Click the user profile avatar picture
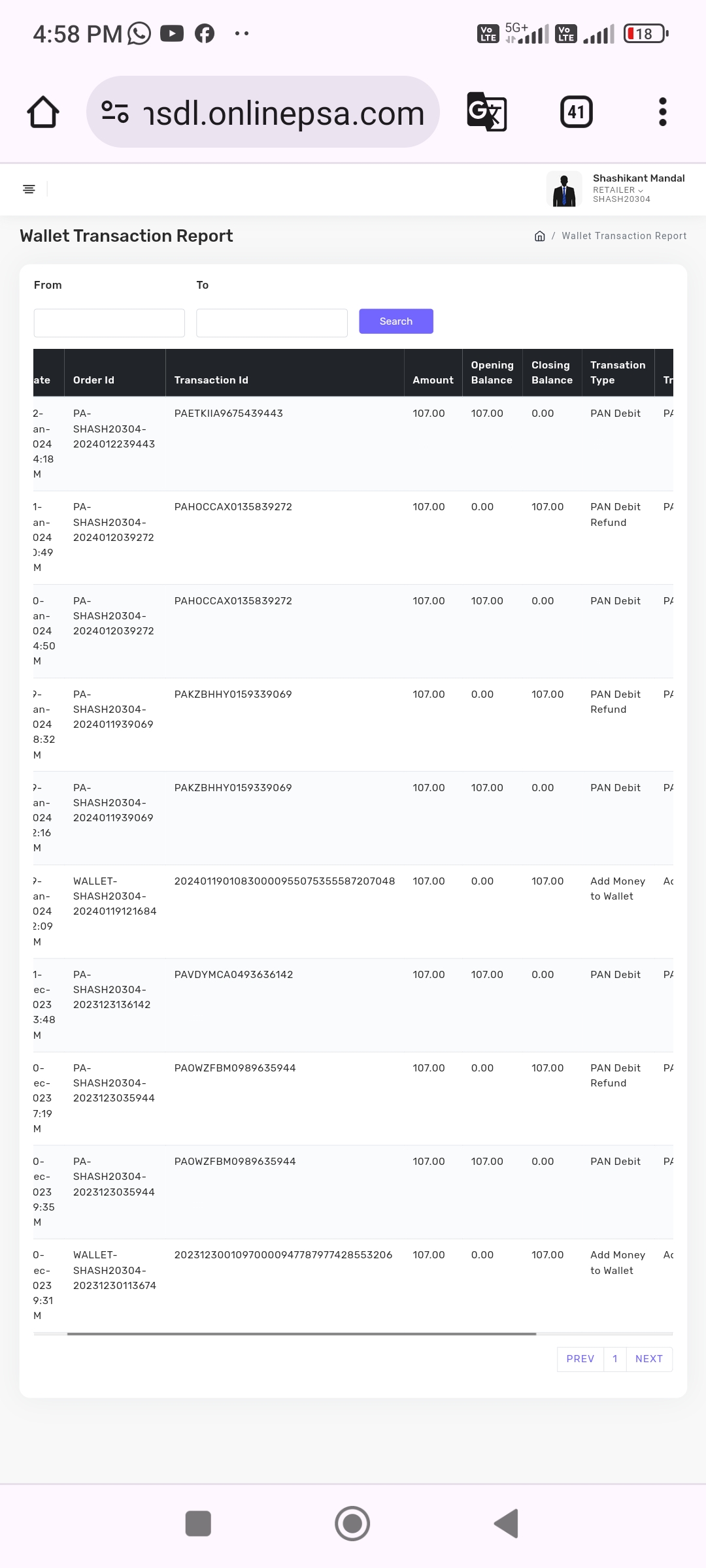706x1568 pixels. 563,189
